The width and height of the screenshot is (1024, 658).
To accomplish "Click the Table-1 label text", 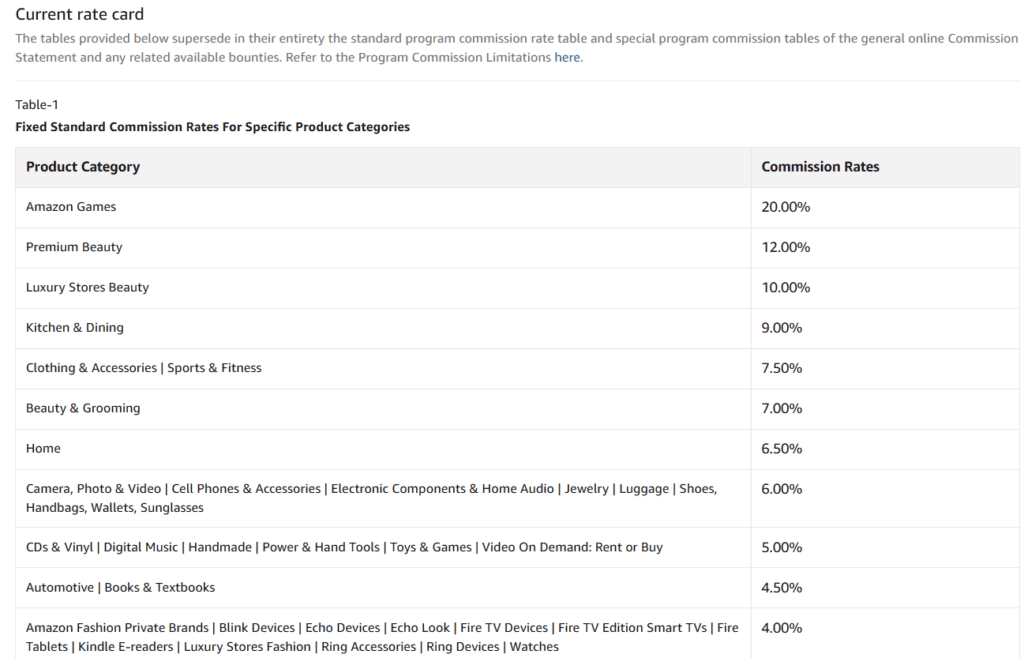I will (x=37, y=105).
